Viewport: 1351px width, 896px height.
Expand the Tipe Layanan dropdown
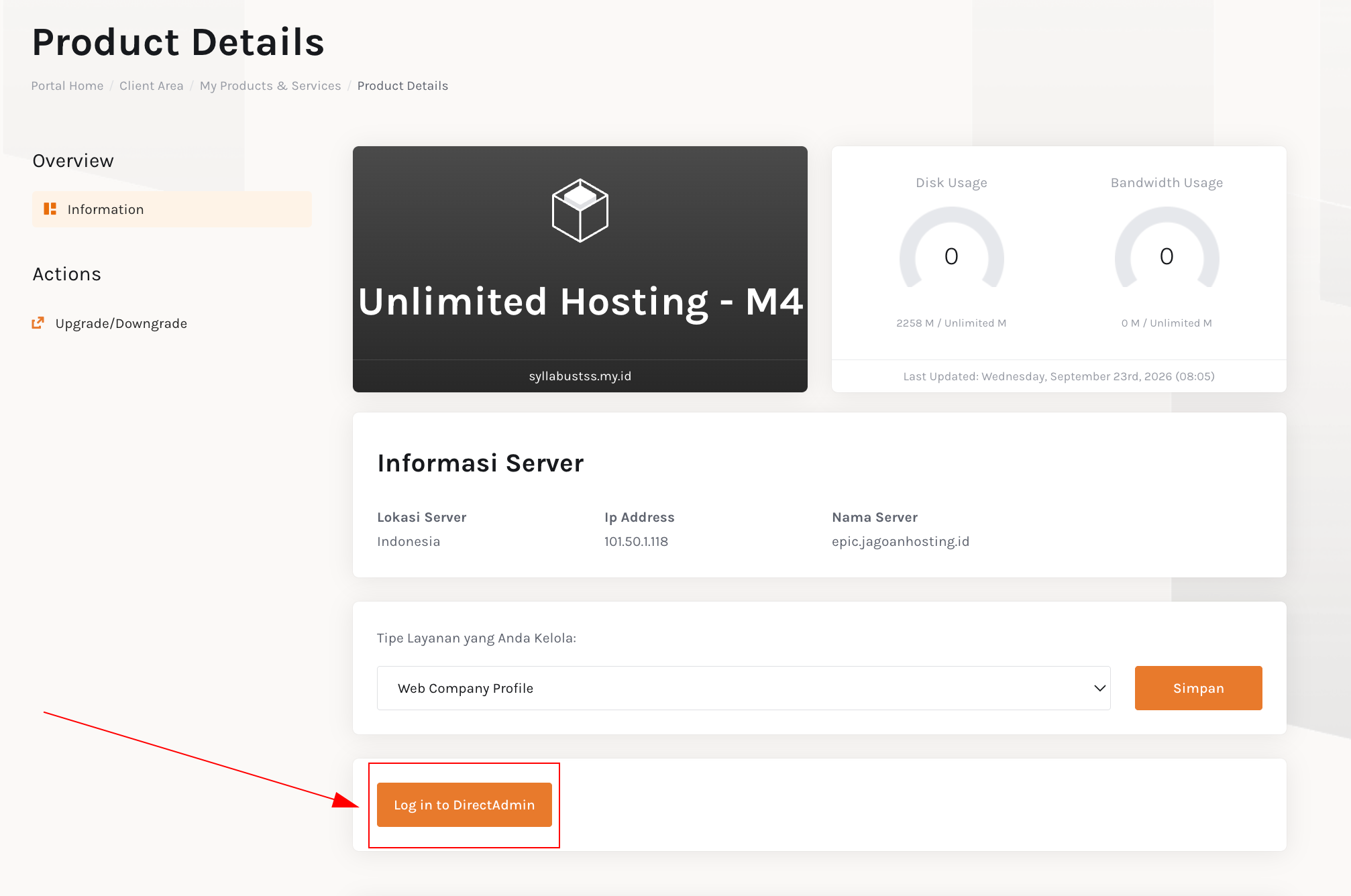point(743,688)
